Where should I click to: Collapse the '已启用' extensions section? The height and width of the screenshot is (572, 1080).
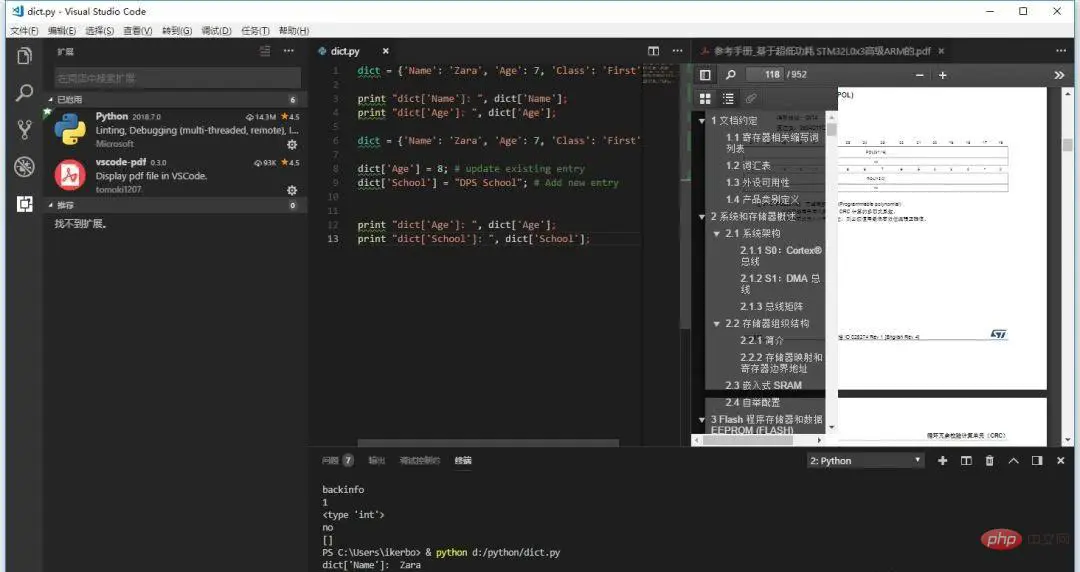(50, 100)
